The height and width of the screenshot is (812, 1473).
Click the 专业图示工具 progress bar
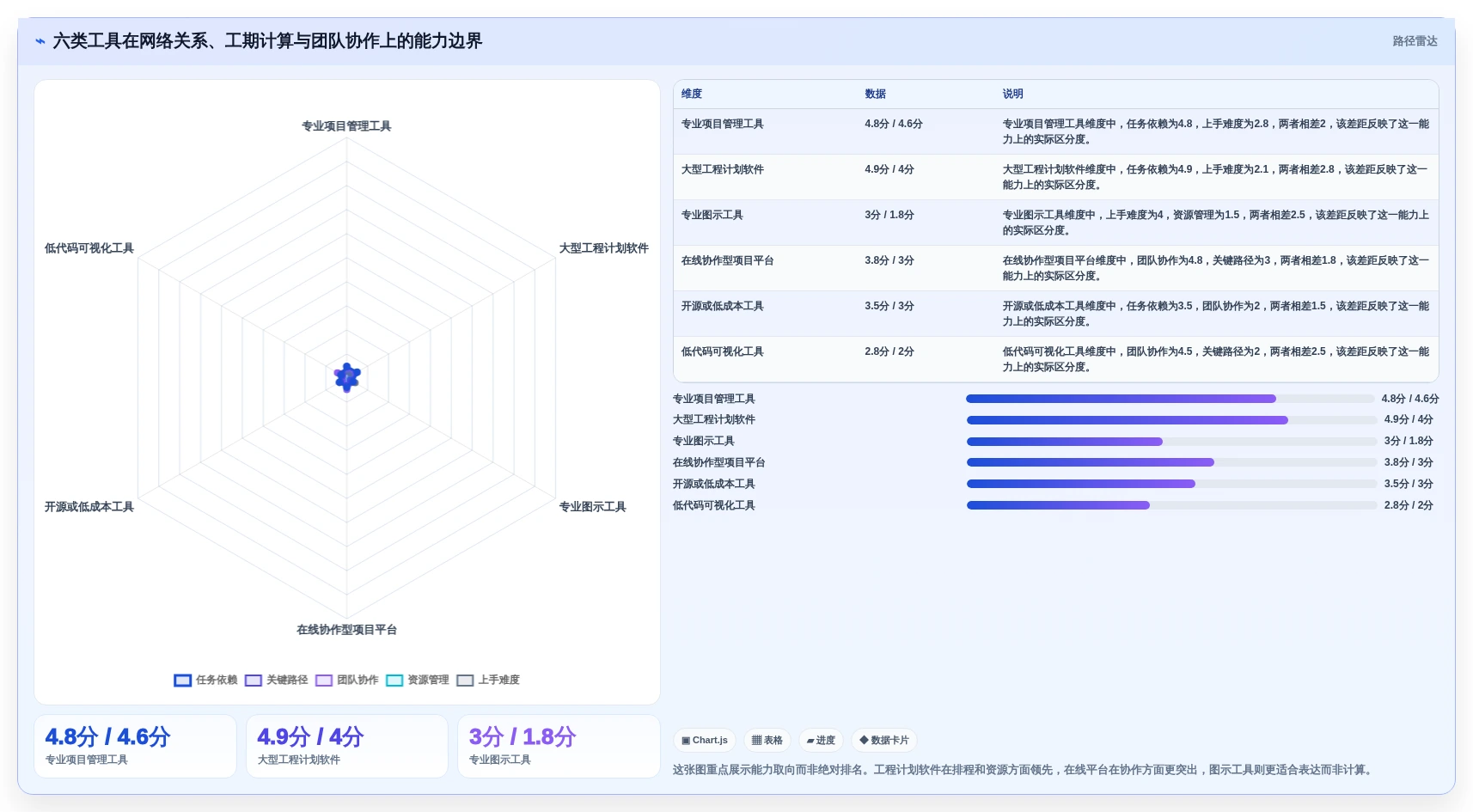point(1172,442)
